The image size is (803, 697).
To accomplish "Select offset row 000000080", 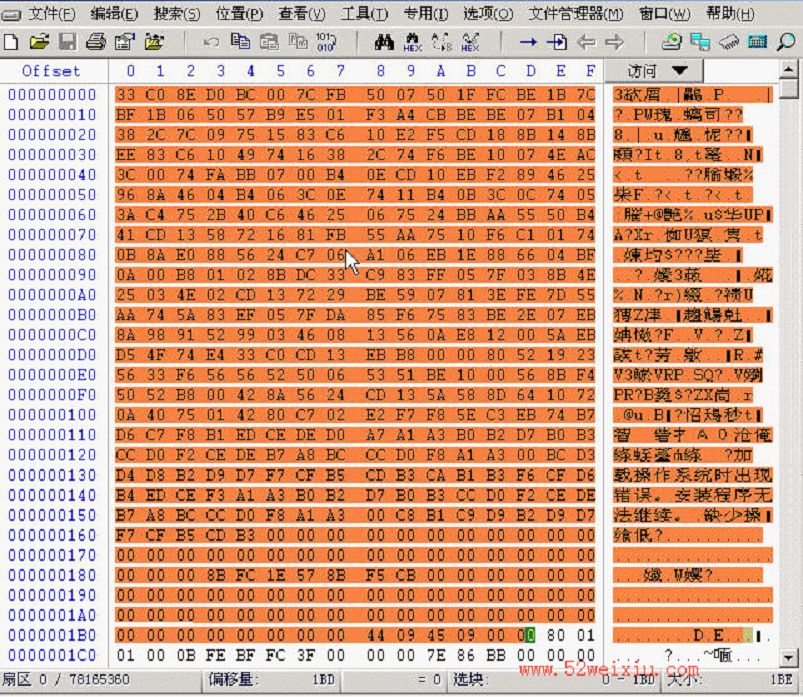I will (52, 255).
